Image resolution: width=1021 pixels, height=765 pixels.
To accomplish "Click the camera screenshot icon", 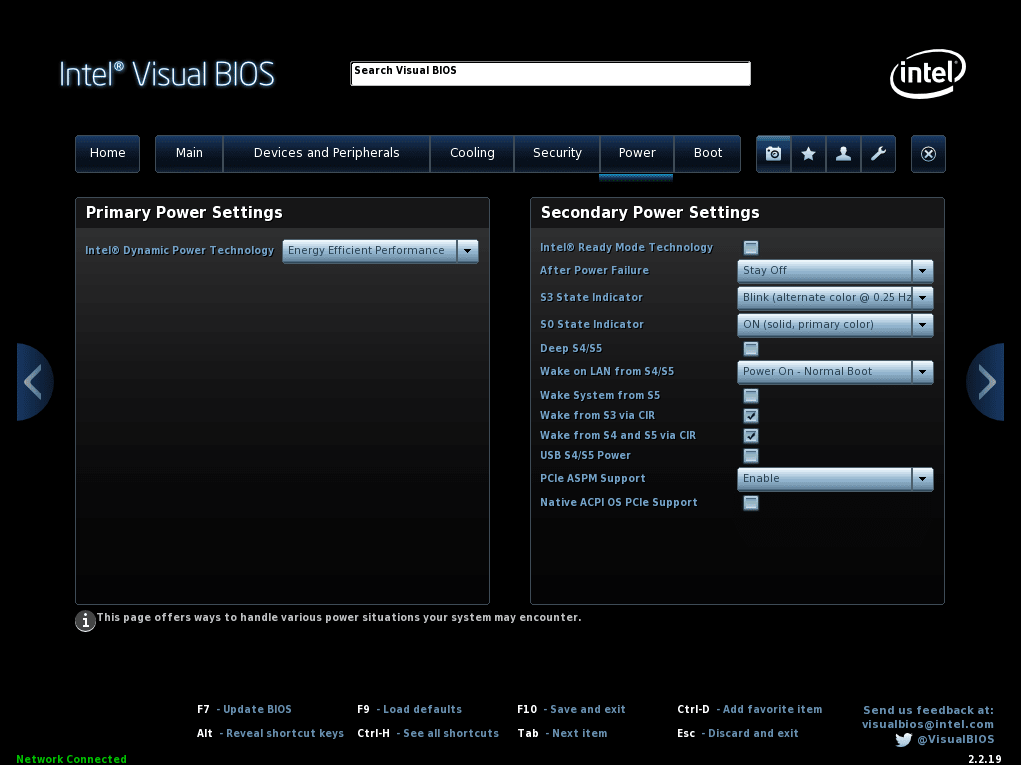I will pos(773,154).
